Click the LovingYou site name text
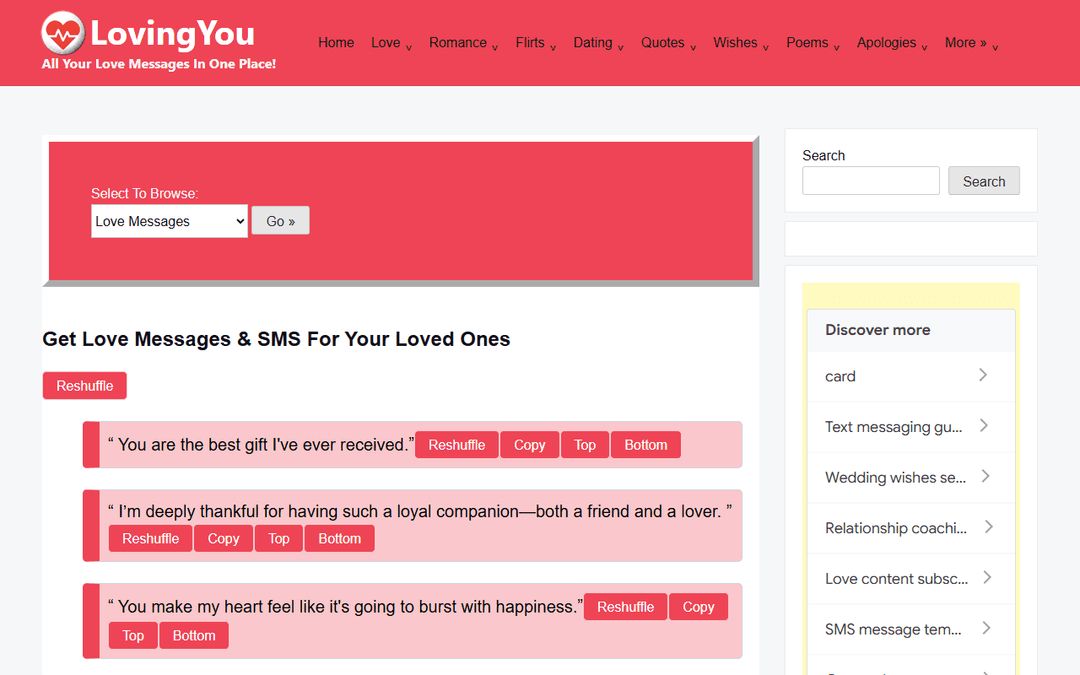Viewport: 1080px width, 675px height. click(172, 34)
